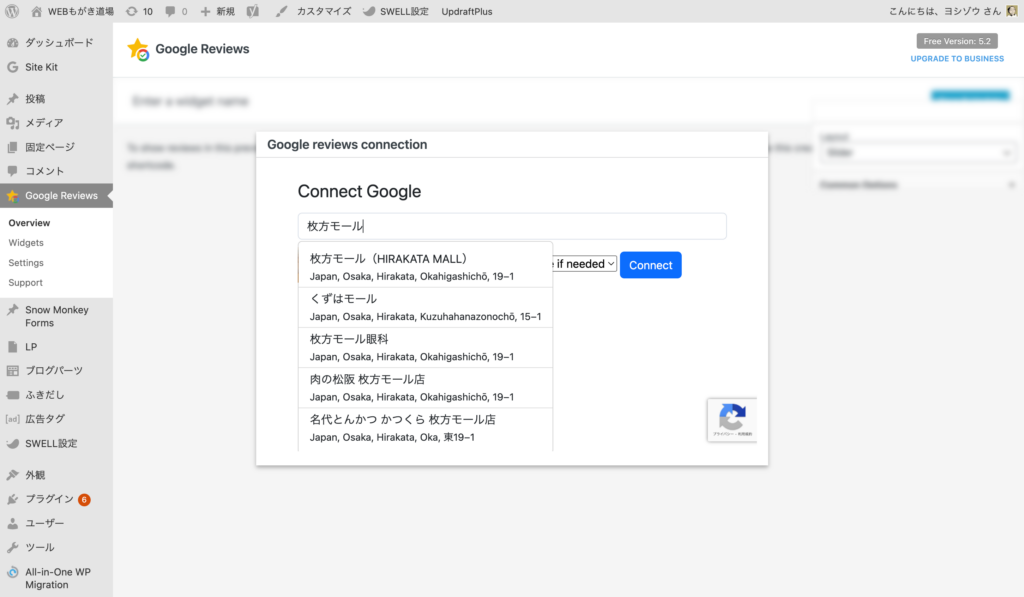
Task: Select the くずはモール suggestion
Action: coord(425,307)
